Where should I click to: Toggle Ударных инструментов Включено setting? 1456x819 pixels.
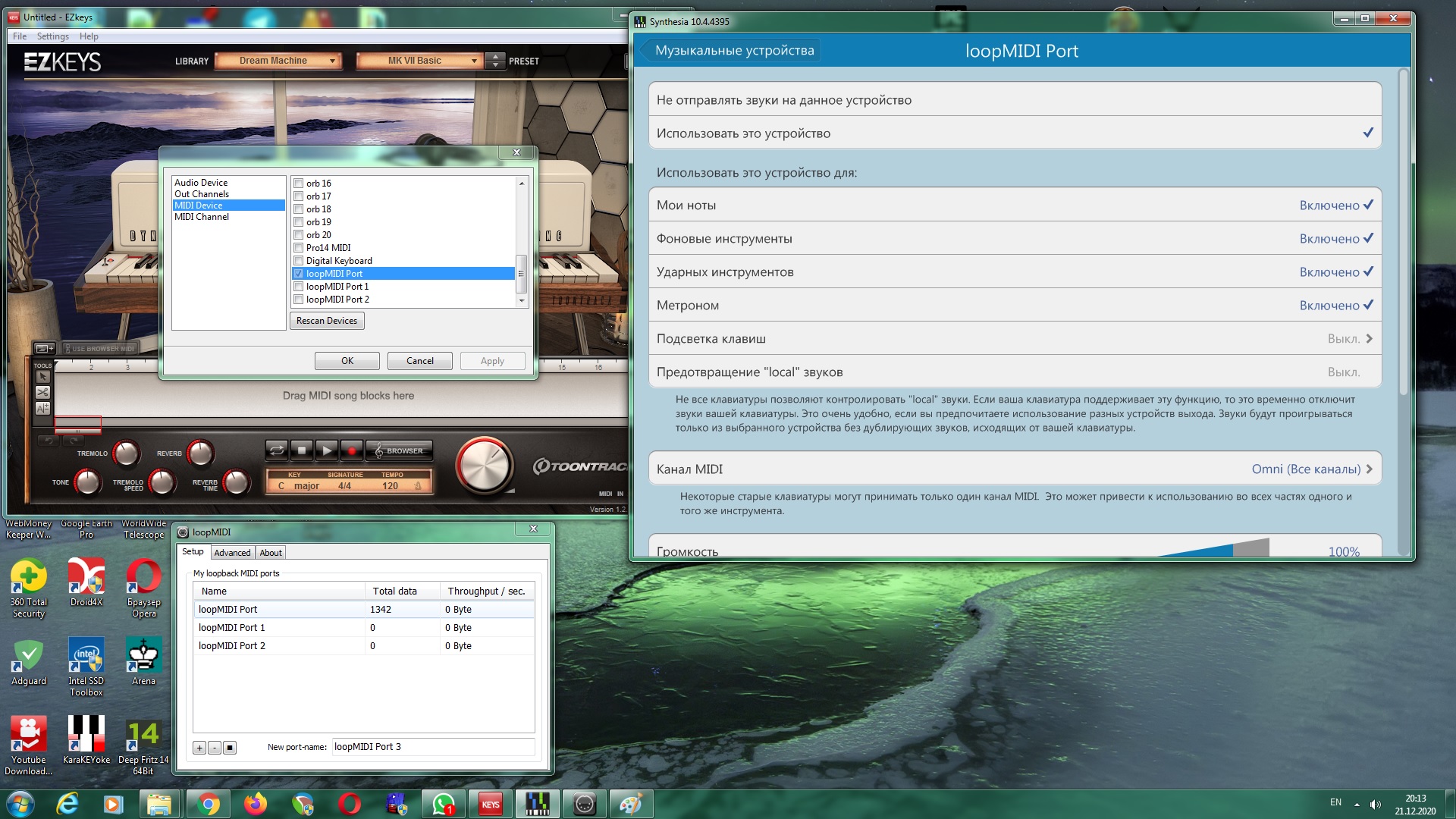1015,272
